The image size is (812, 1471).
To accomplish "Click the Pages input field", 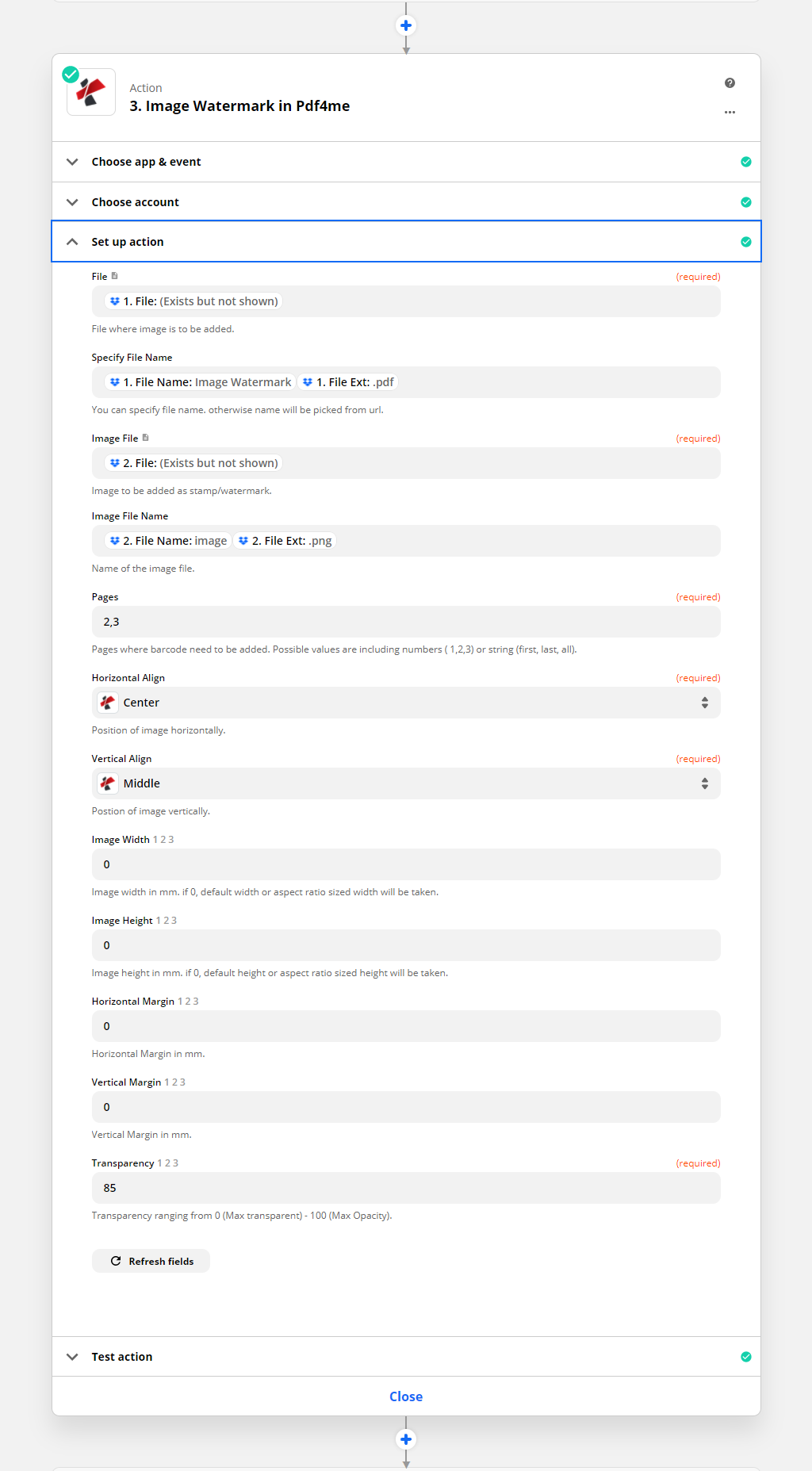I will [406, 622].
